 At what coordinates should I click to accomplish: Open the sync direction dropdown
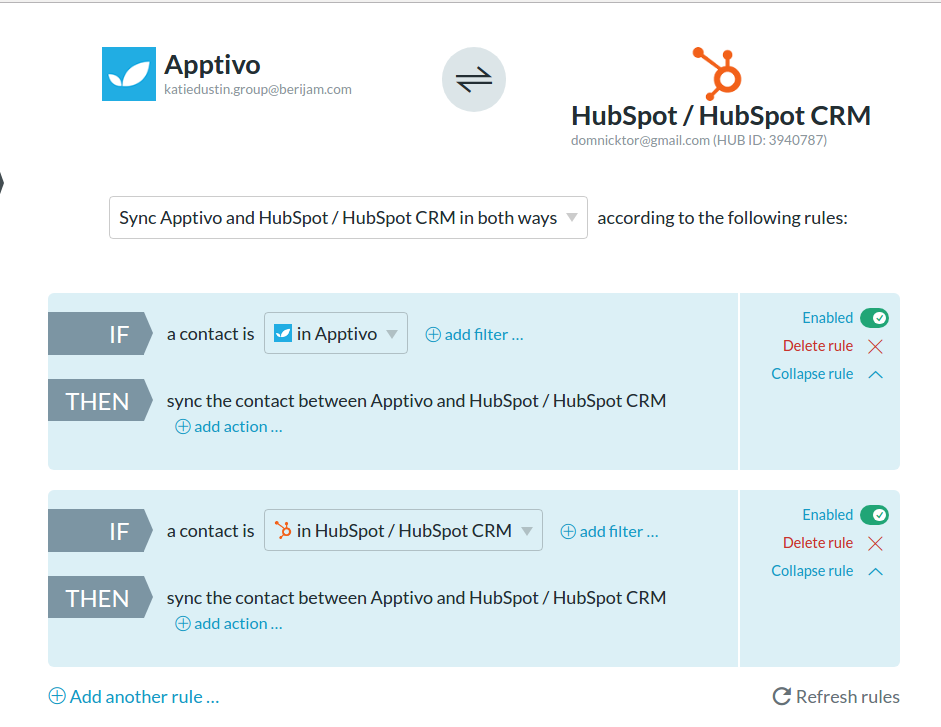pyautogui.click(x=348, y=217)
